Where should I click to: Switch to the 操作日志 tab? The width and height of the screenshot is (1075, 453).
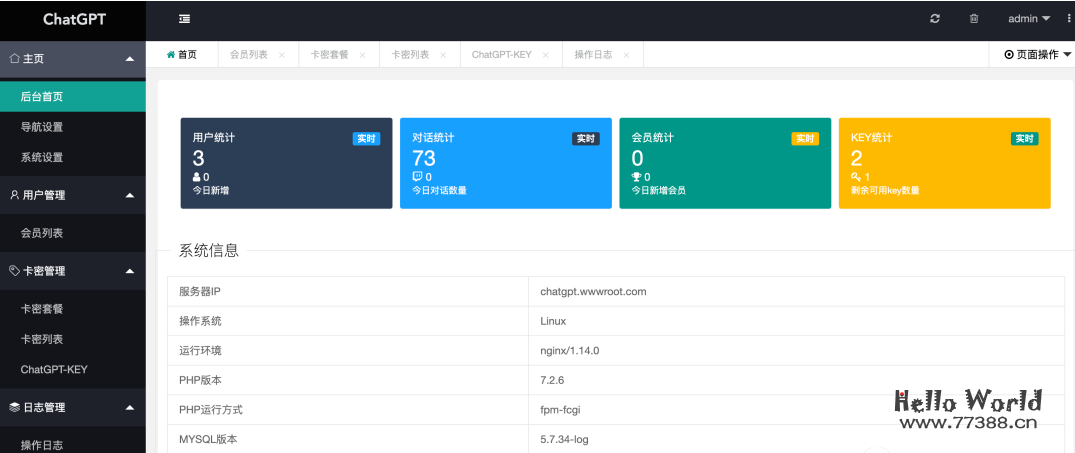[x=593, y=55]
